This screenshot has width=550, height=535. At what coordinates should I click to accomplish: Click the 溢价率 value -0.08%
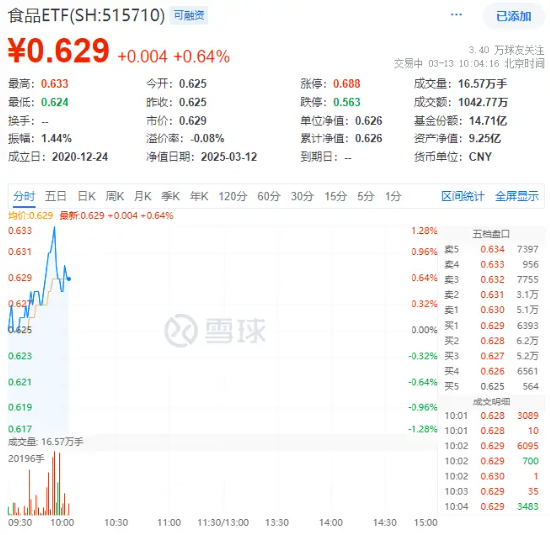click(207, 138)
